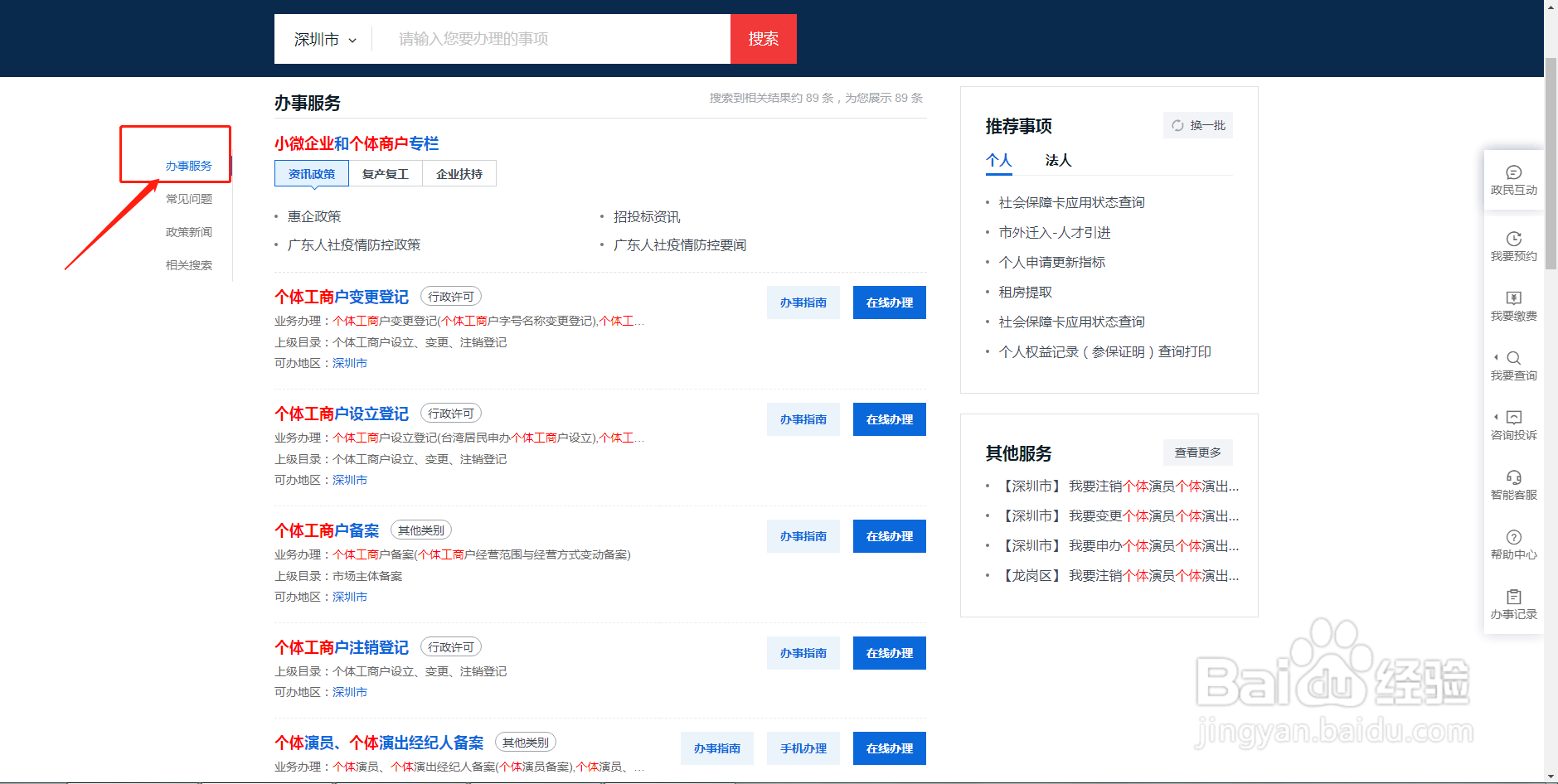
Task: Open the 我要缴费 sidebar icon
Action: 1513,307
